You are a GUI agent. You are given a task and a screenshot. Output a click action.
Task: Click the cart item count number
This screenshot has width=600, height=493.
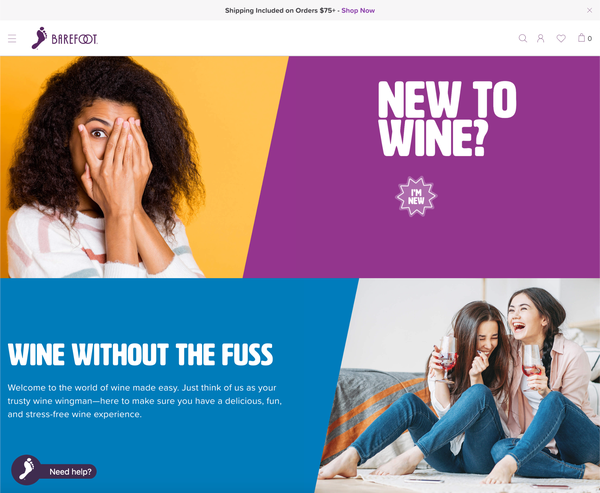(590, 39)
